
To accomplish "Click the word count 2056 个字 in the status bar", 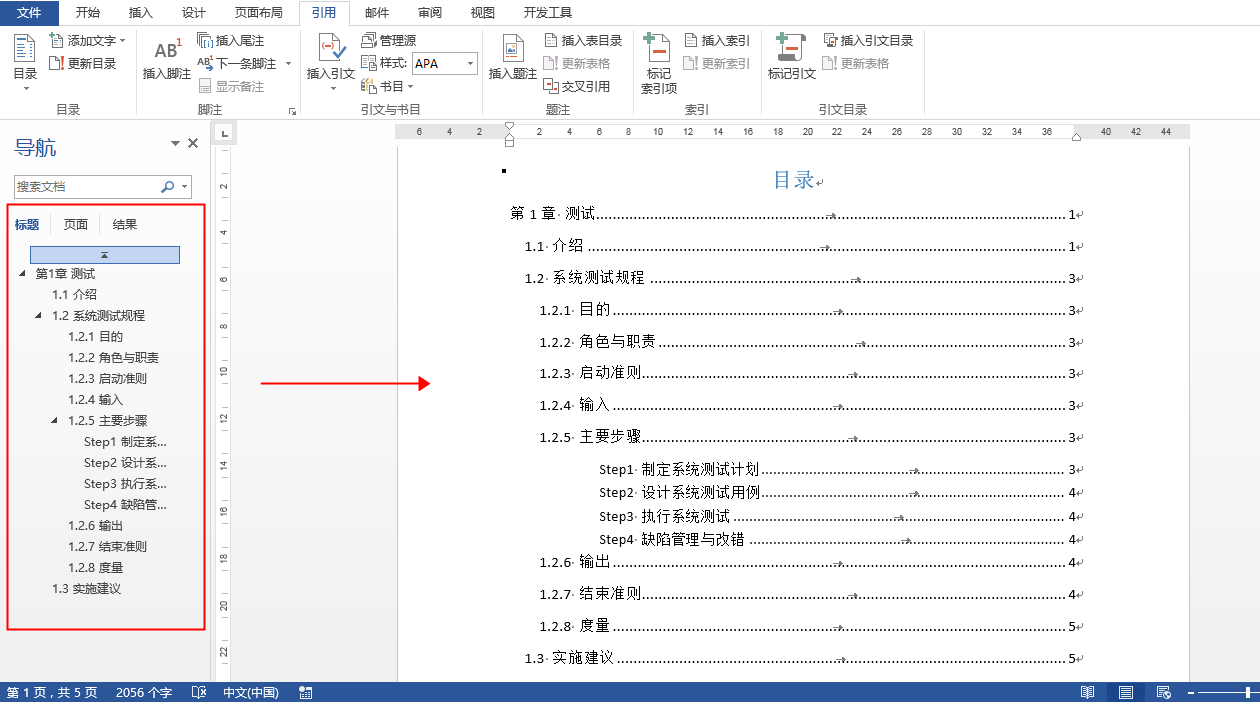I will click(x=144, y=692).
